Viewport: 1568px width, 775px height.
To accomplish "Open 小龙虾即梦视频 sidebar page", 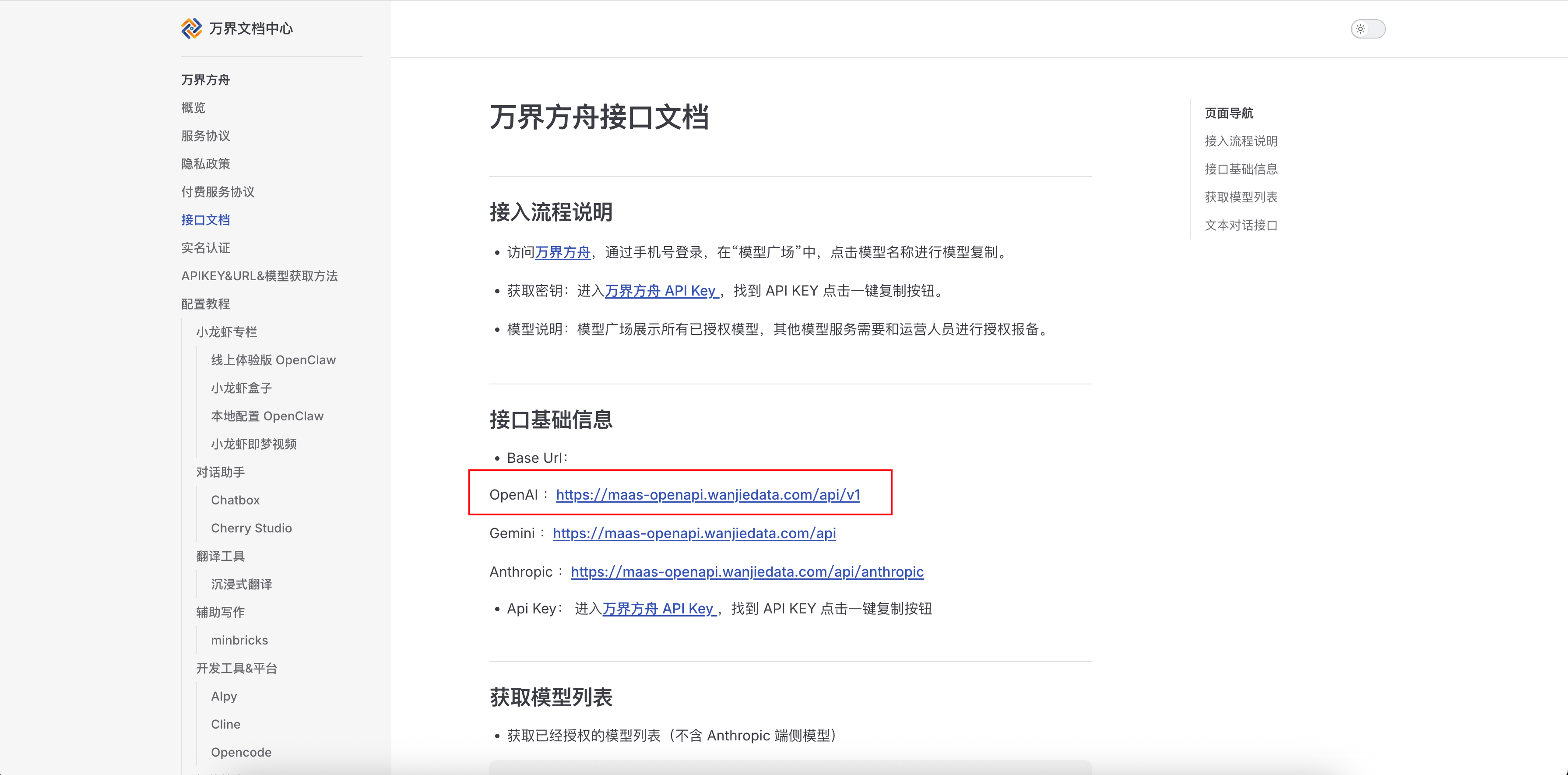I will click(253, 444).
